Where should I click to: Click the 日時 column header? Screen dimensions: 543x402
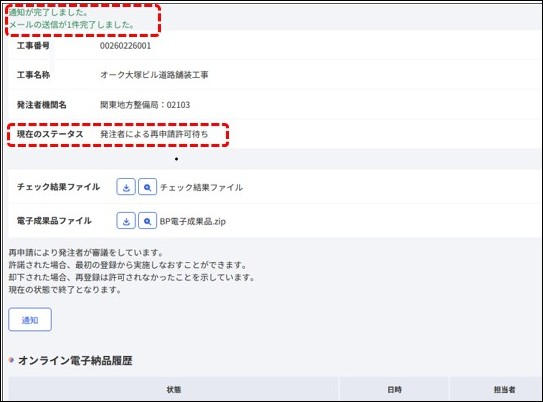tap(394, 390)
